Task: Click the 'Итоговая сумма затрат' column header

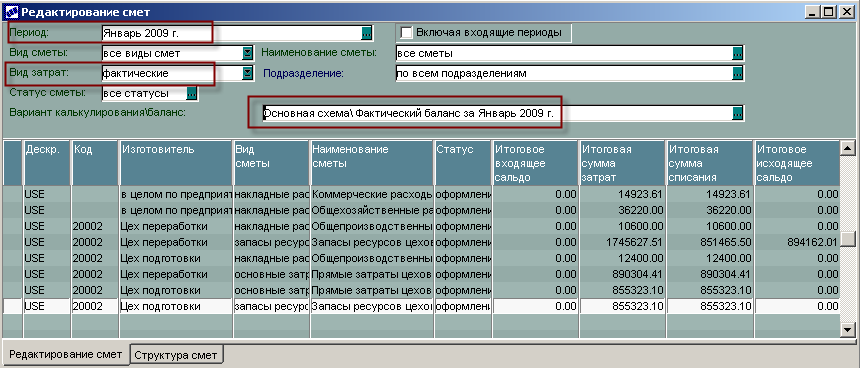Action: coord(623,163)
